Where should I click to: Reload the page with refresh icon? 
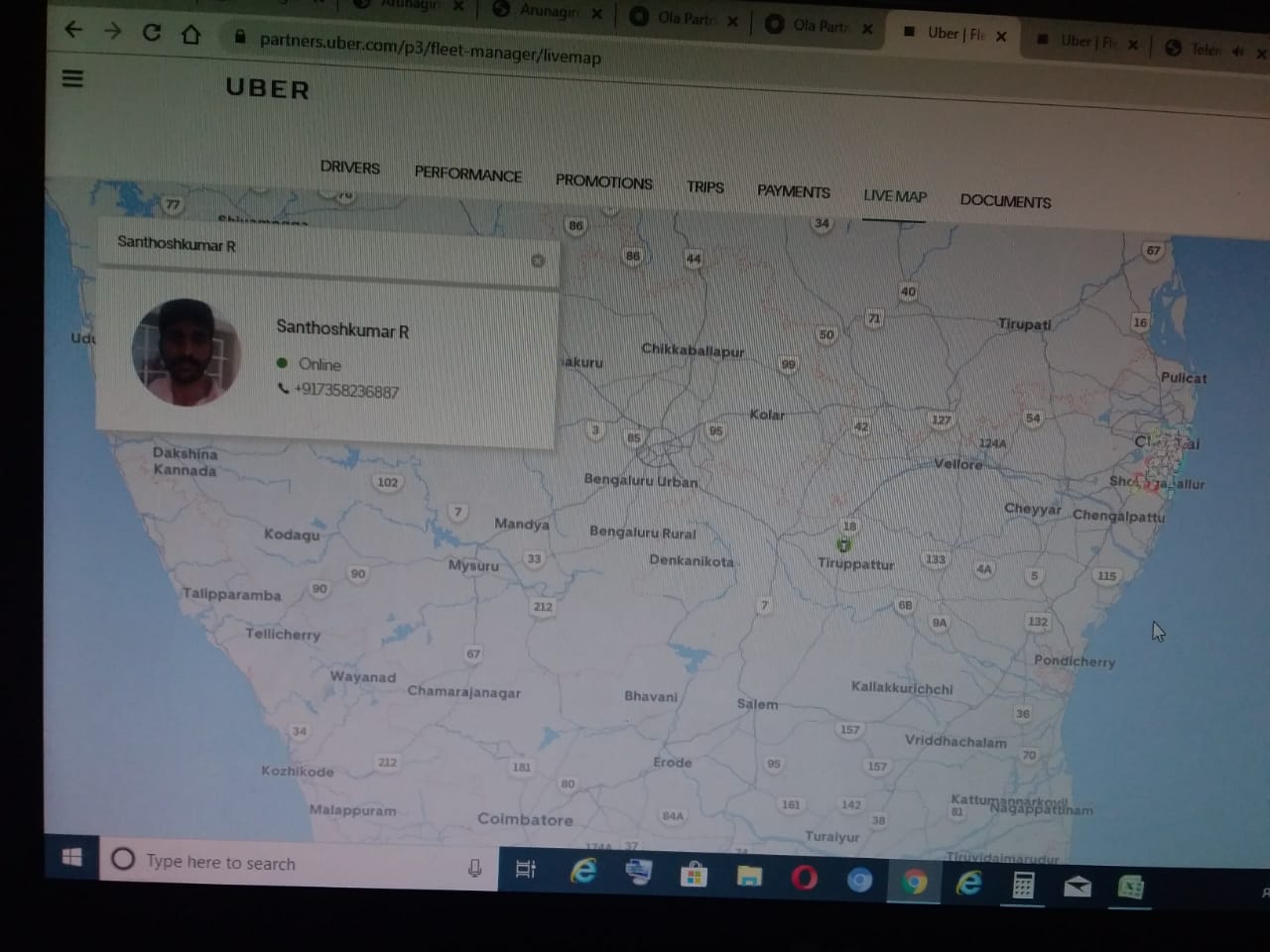click(152, 33)
